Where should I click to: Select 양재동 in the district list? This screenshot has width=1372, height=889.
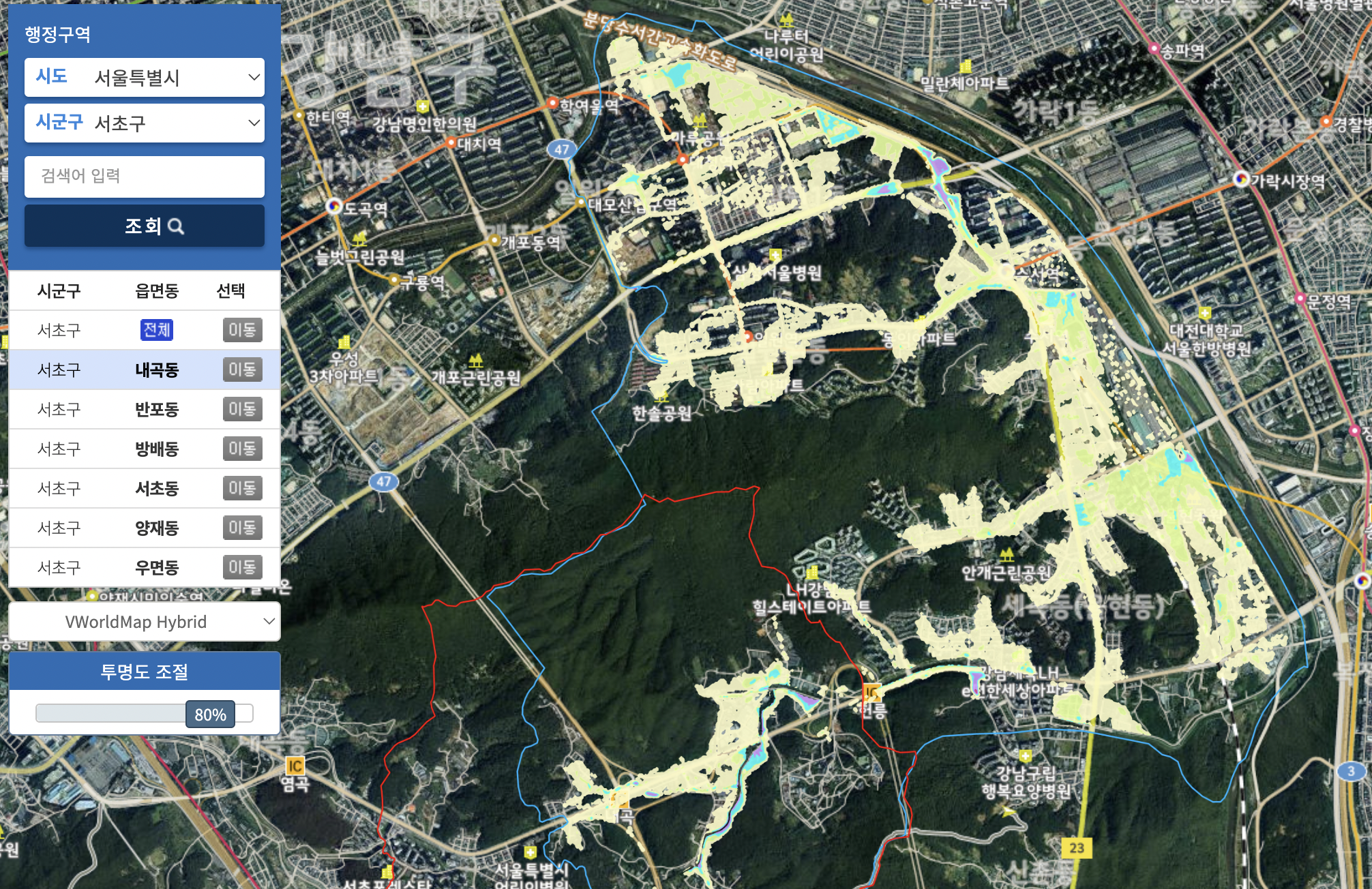(x=157, y=528)
